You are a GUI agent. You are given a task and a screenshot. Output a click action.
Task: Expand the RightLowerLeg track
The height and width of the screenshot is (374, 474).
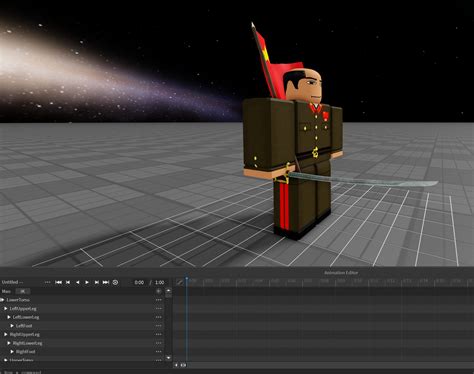[x=9, y=343]
